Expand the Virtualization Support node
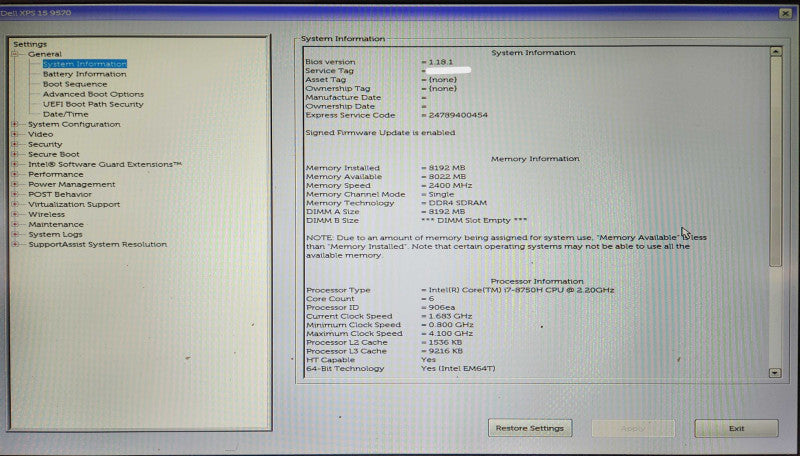 coord(15,204)
